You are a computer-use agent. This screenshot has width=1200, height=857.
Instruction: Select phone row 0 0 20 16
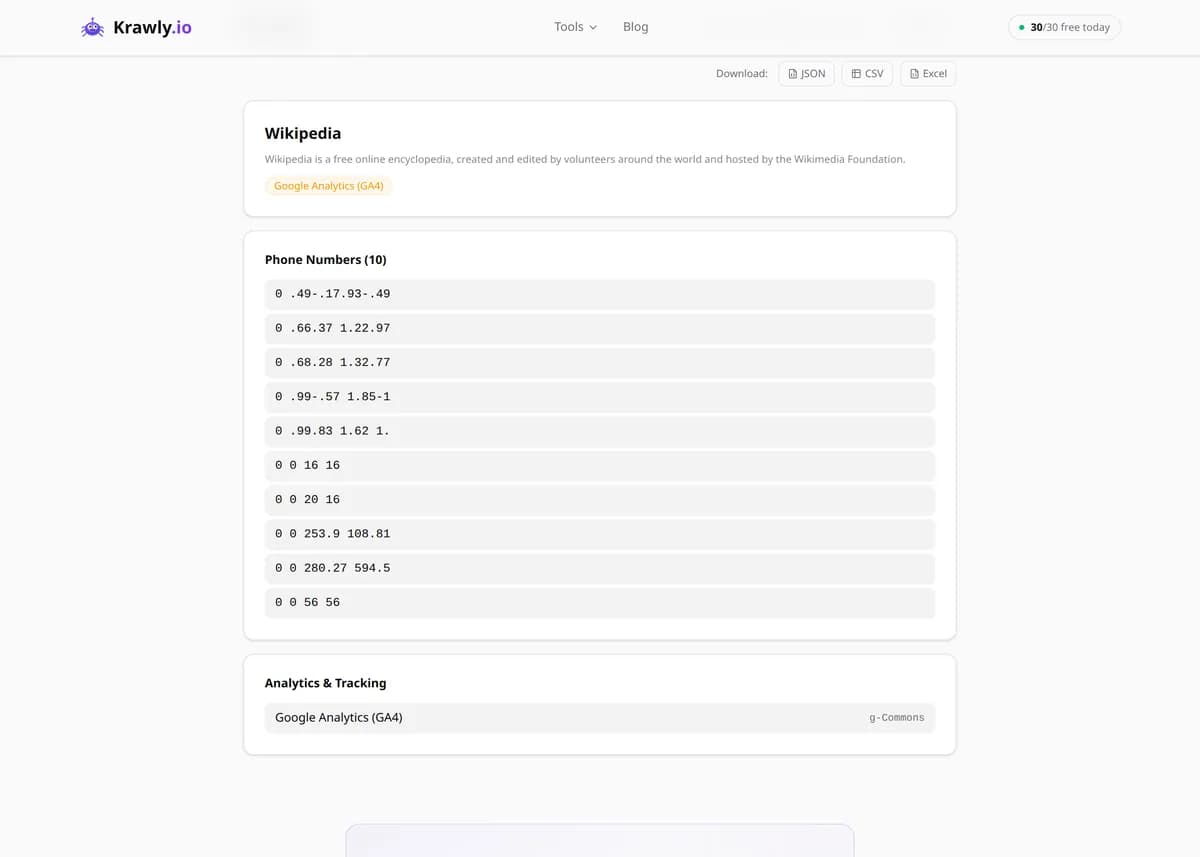click(600, 499)
